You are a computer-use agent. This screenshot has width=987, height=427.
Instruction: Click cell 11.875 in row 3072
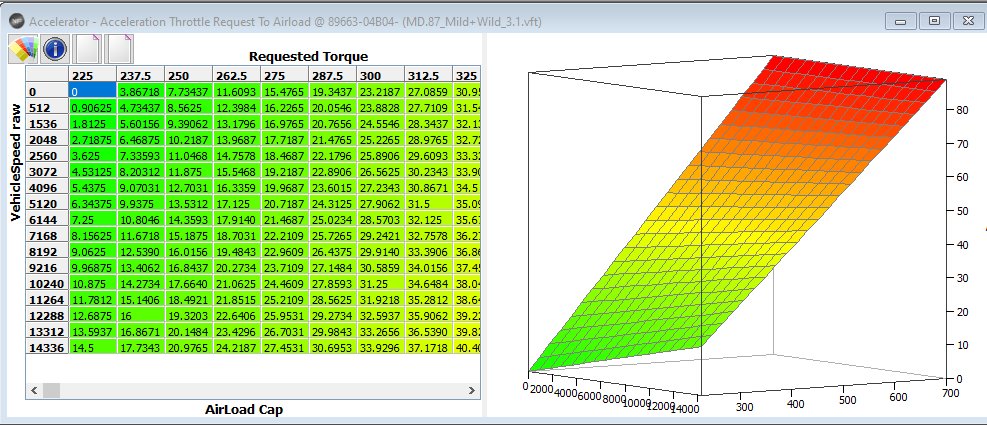[188, 171]
